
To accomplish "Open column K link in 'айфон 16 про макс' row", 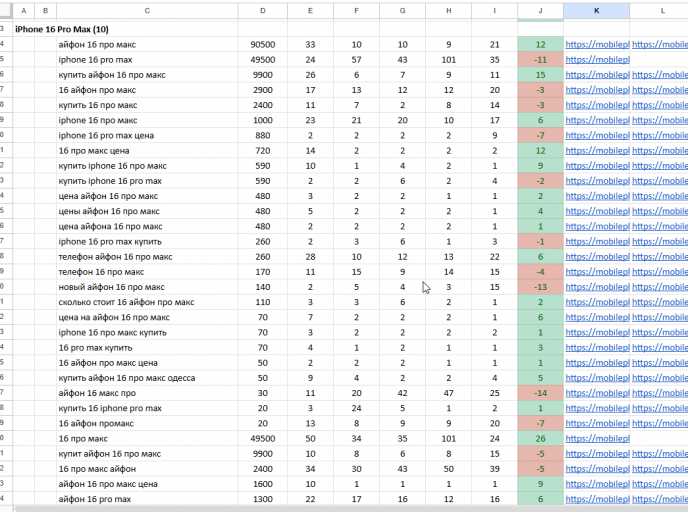I will 597,44.
